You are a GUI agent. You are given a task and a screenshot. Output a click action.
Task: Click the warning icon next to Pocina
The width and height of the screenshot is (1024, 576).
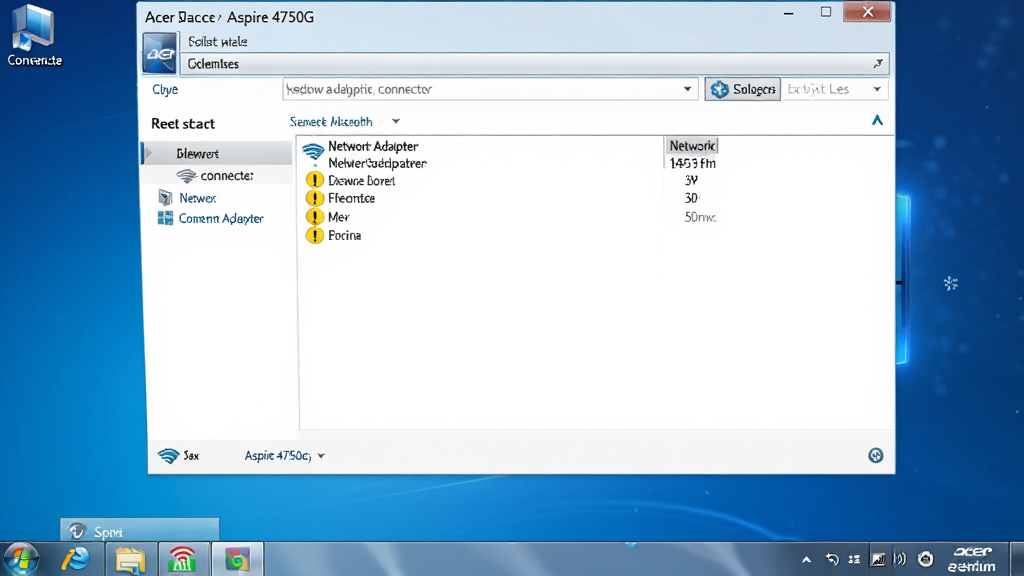click(315, 235)
